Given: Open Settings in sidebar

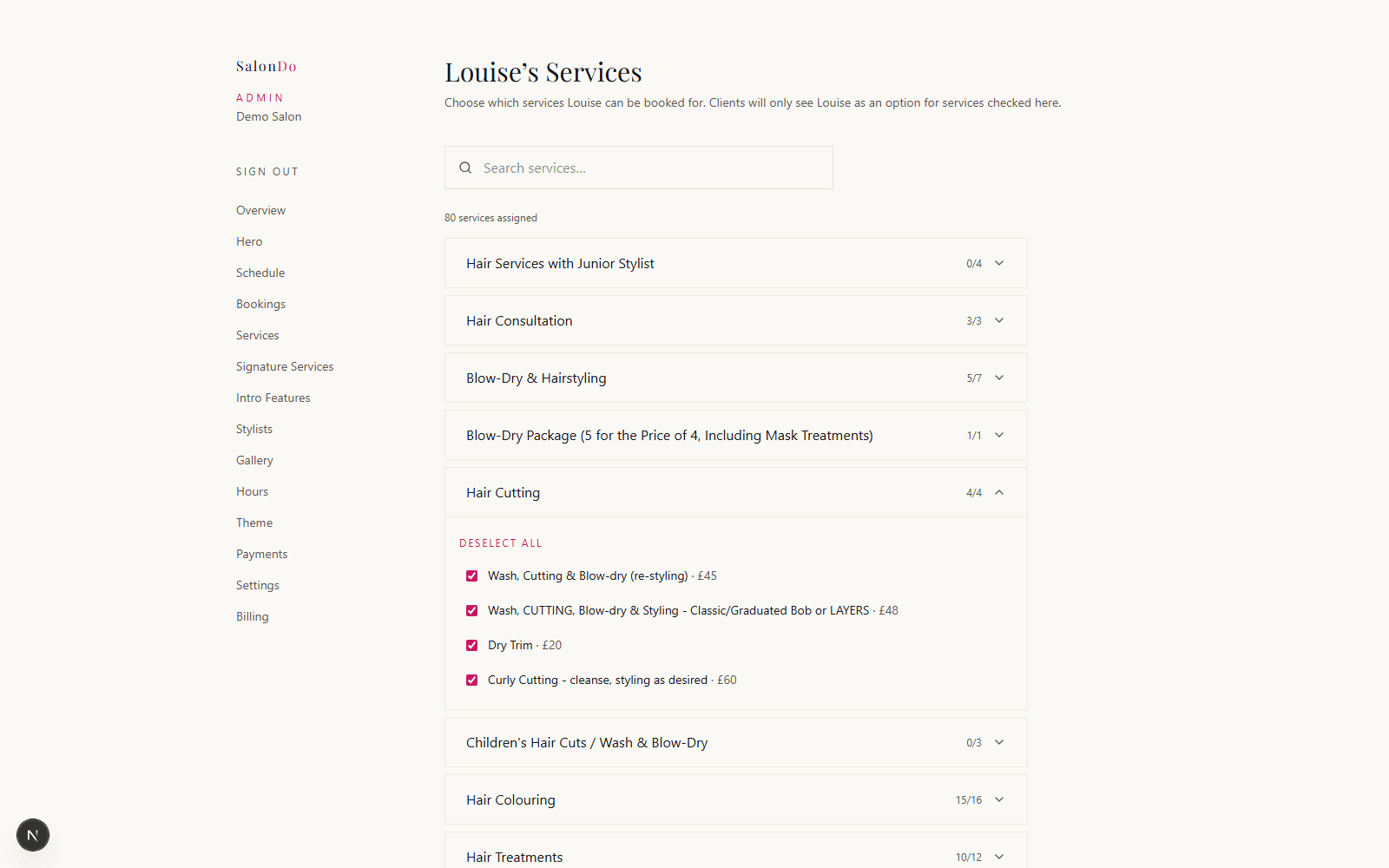Looking at the screenshot, I should (x=258, y=585).
